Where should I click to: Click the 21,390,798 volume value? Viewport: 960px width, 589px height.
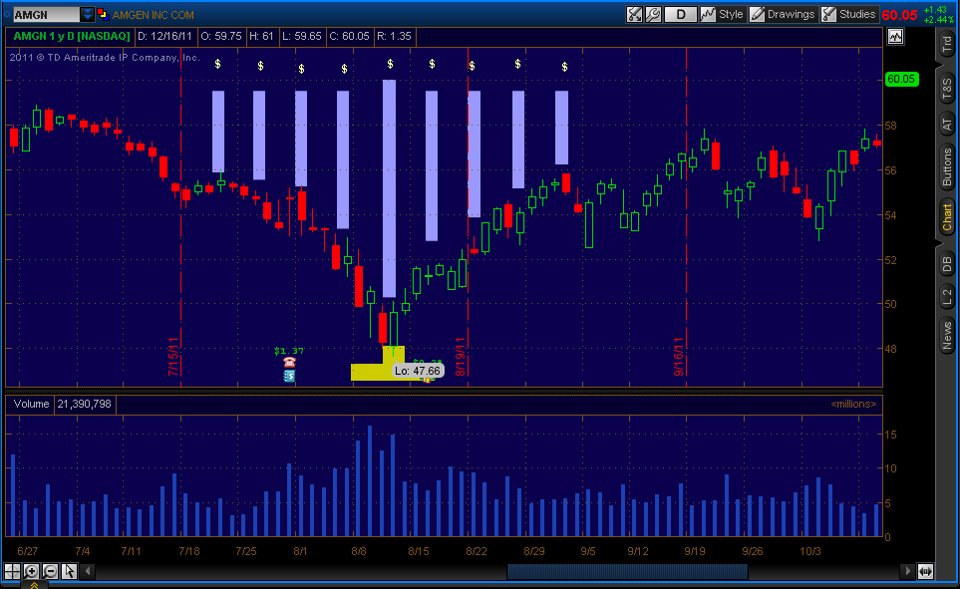pos(84,404)
